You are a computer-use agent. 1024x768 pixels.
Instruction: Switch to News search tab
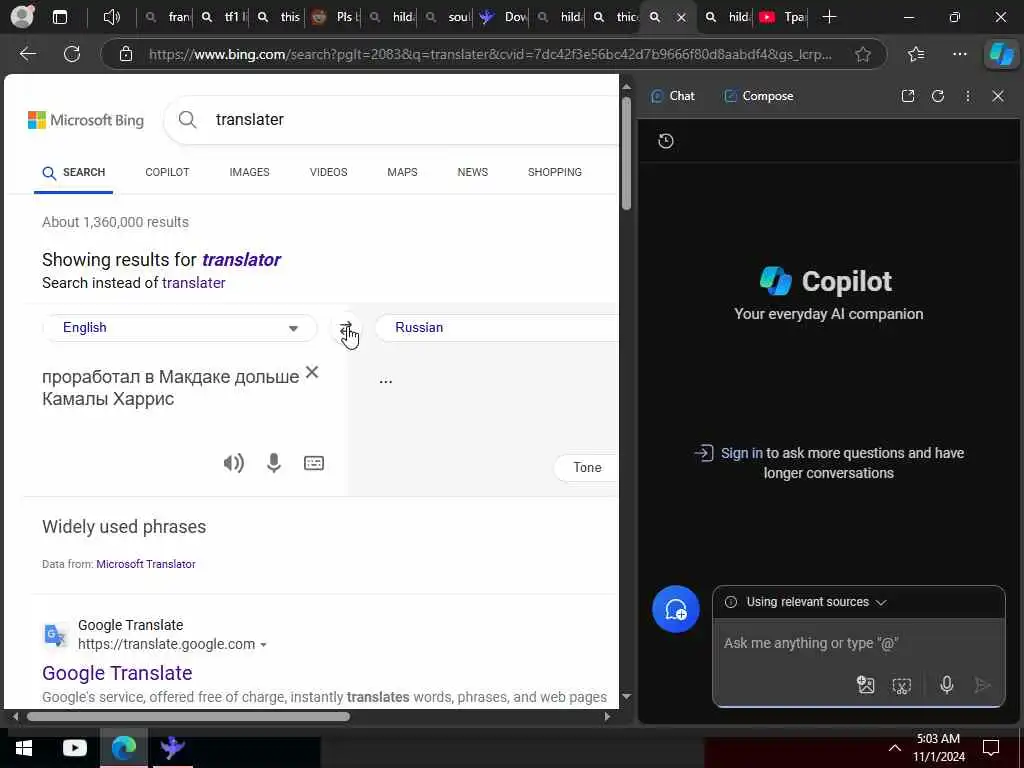pos(473,172)
